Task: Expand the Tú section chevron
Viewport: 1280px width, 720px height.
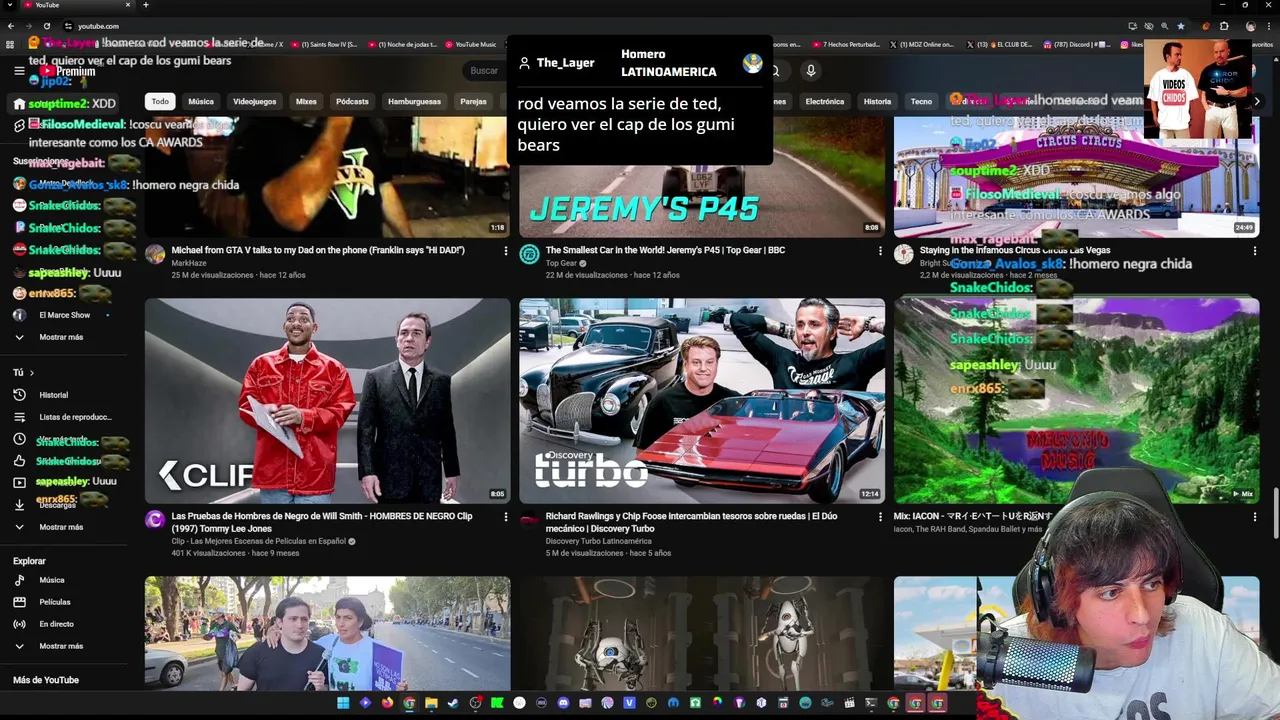Action: (x=32, y=373)
